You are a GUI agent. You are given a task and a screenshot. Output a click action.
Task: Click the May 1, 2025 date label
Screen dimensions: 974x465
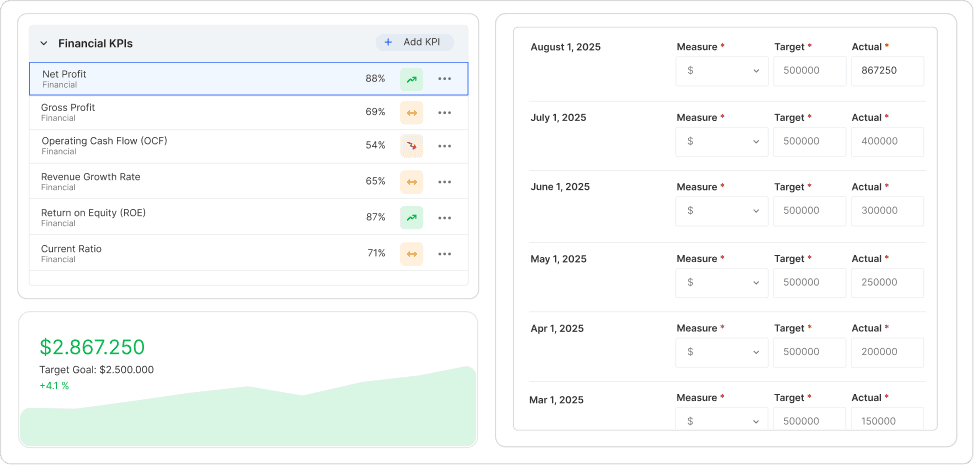[x=558, y=259]
